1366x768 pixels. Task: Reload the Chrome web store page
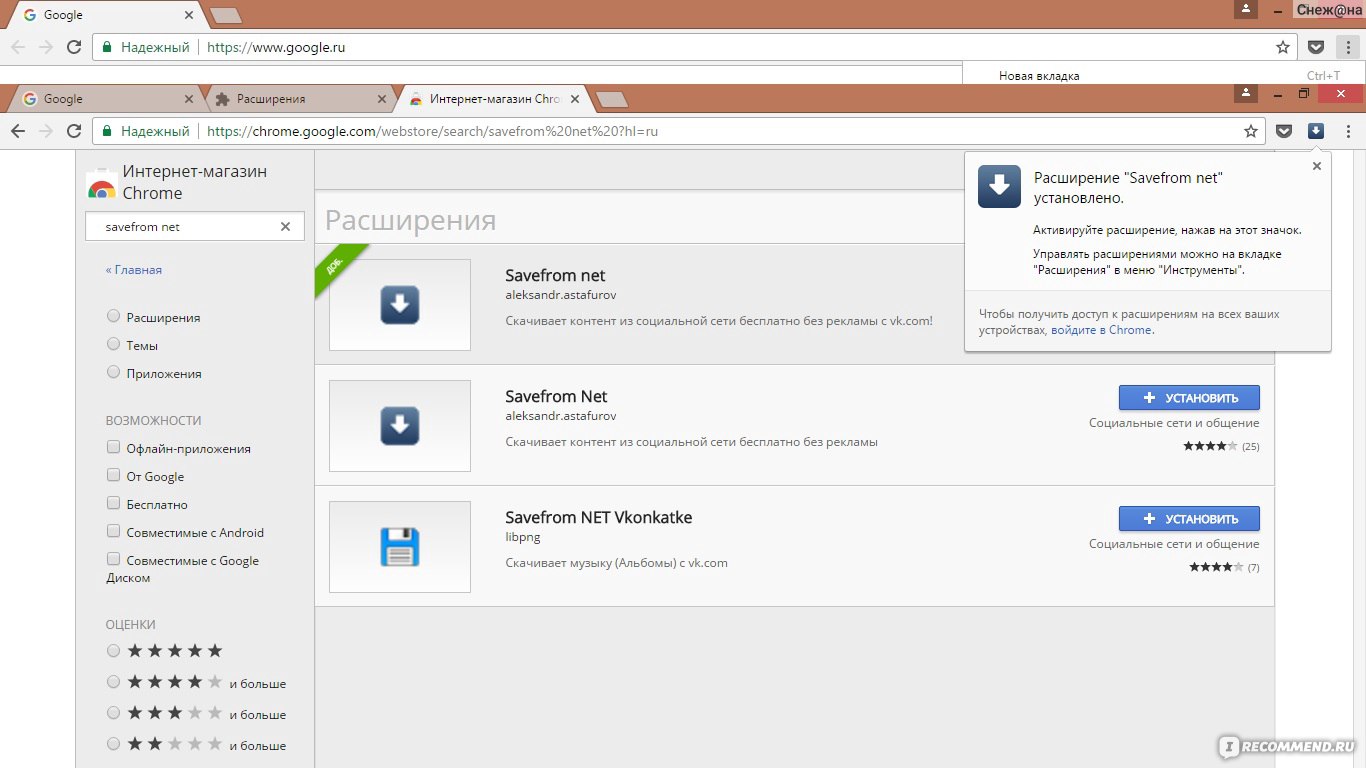(73, 131)
